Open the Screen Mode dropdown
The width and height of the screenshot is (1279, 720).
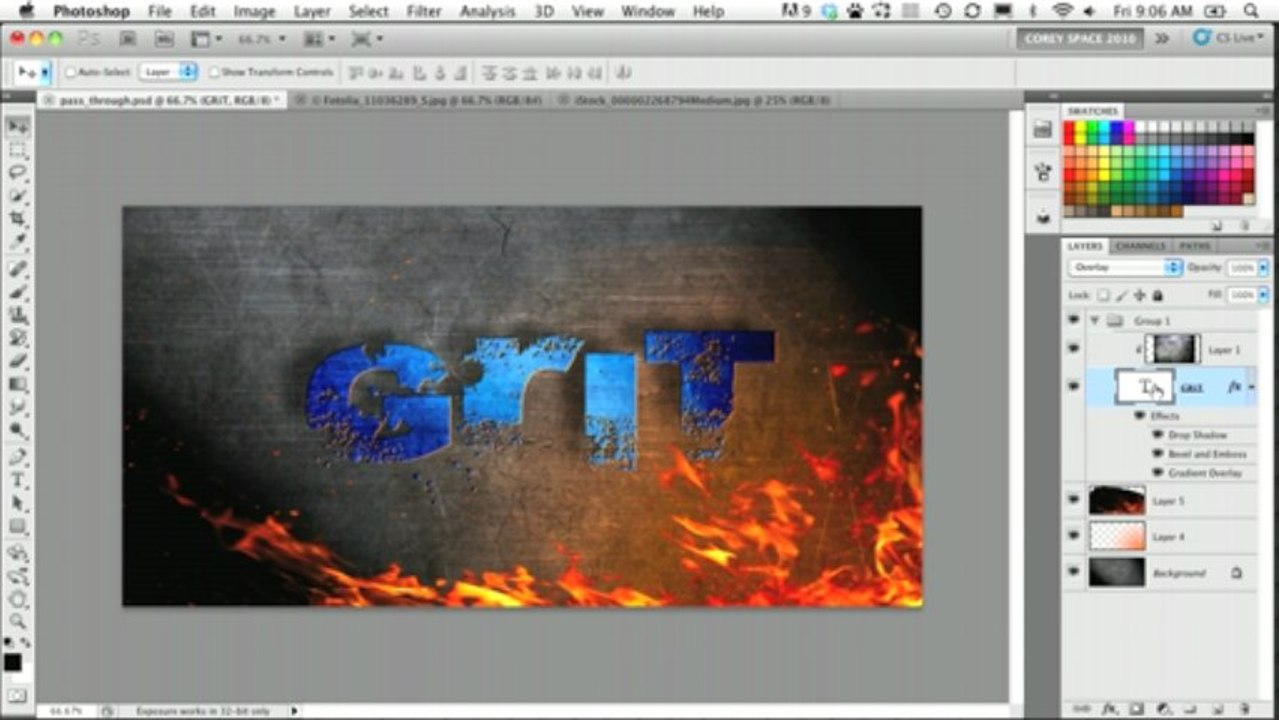[366, 39]
